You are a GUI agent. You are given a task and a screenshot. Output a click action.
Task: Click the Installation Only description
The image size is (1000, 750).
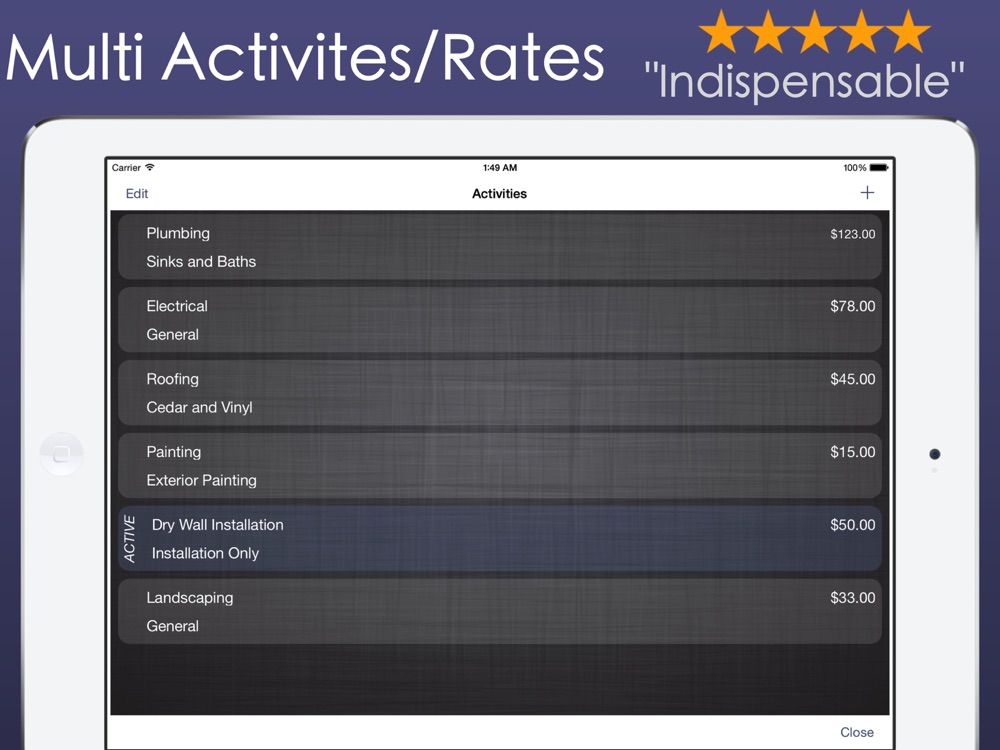click(205, 554)
